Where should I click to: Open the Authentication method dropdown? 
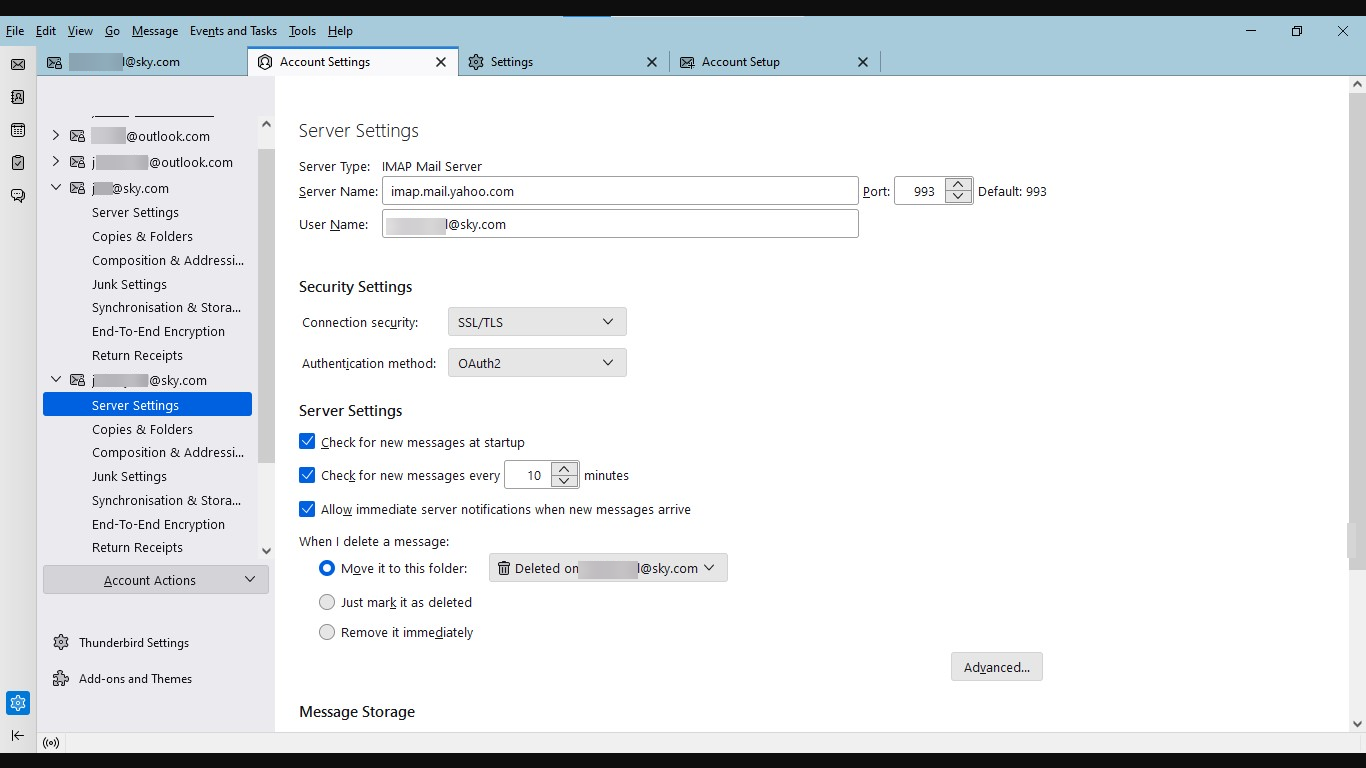click(x=536, y=362)
